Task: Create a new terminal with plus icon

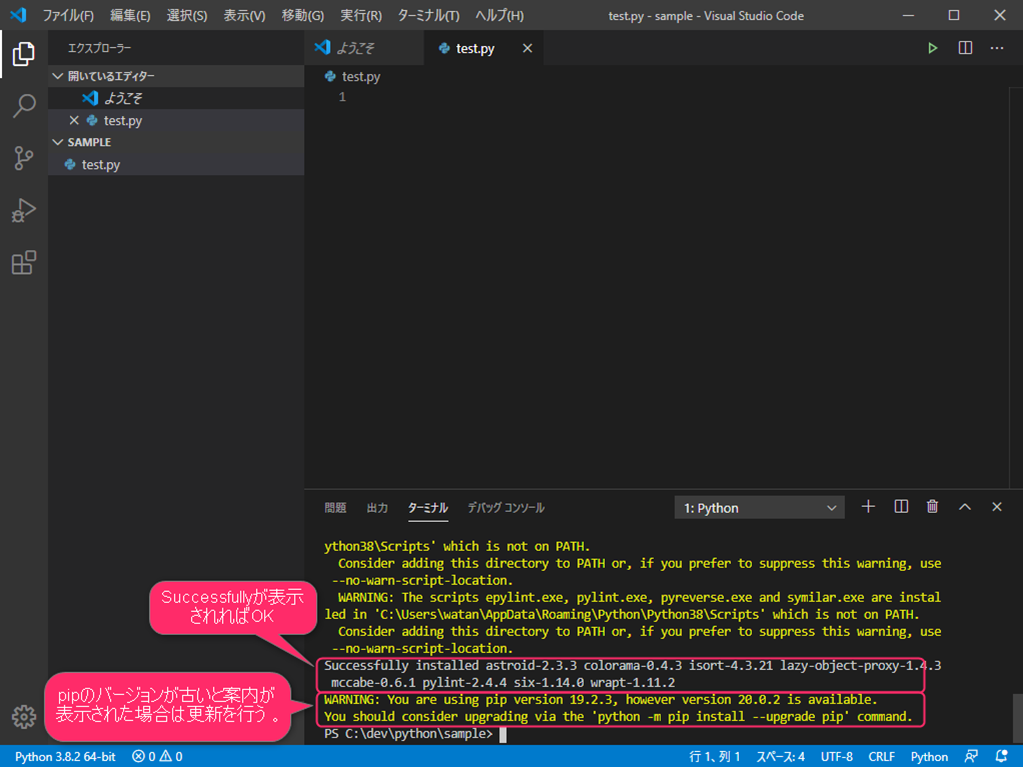Action: click(x=868, y=507)
